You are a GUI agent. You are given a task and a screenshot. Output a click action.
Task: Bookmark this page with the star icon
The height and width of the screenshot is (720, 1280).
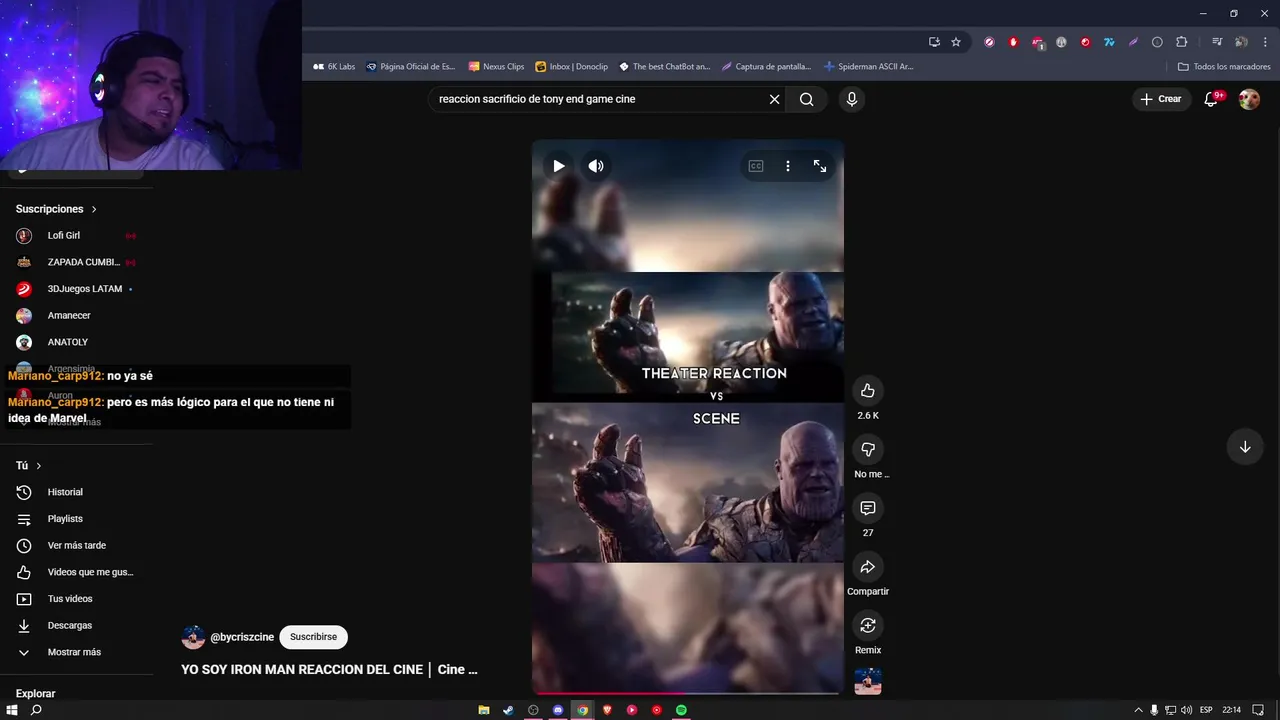(956, 42)
